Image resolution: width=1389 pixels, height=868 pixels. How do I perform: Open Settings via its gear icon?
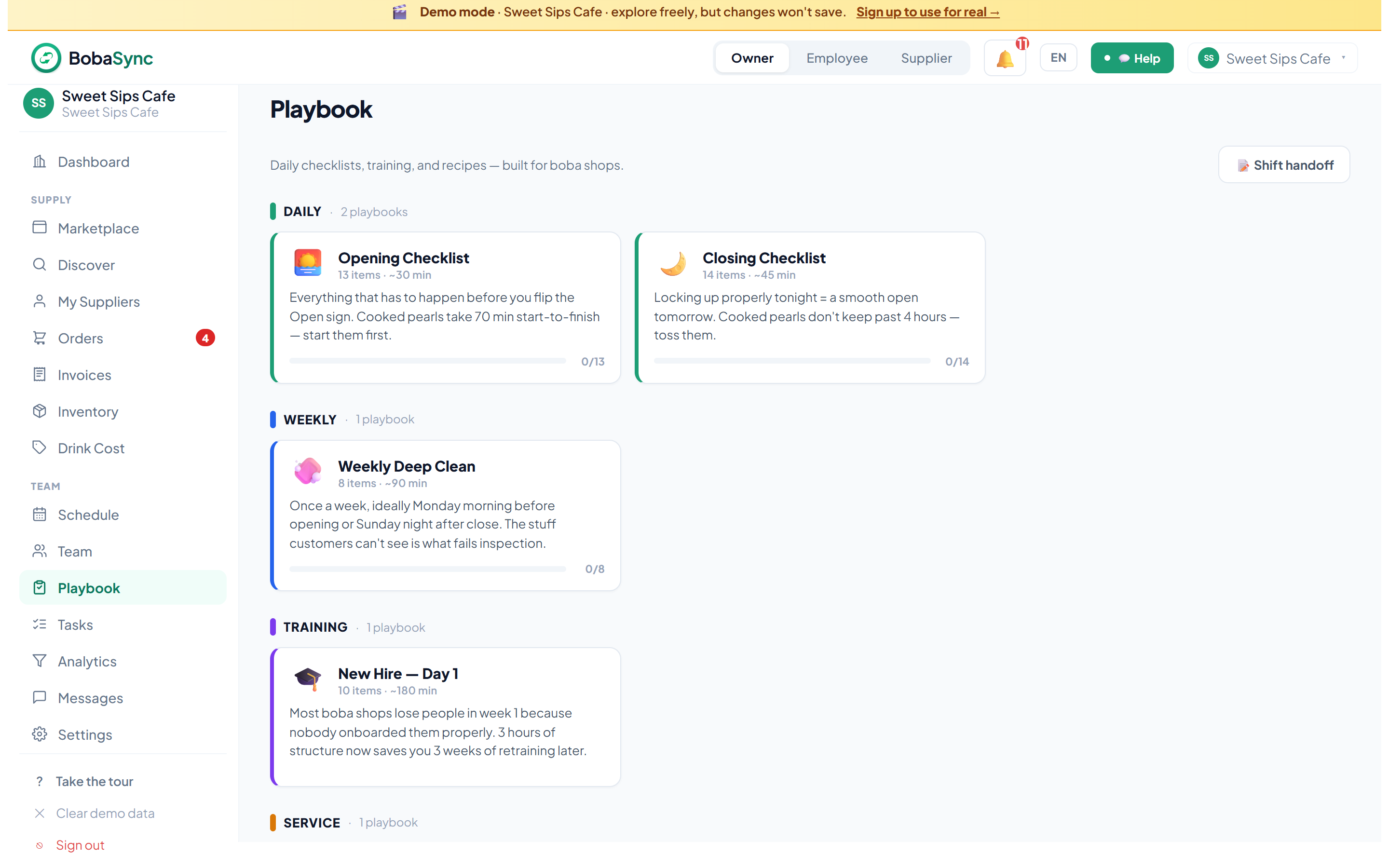point(39,734)
